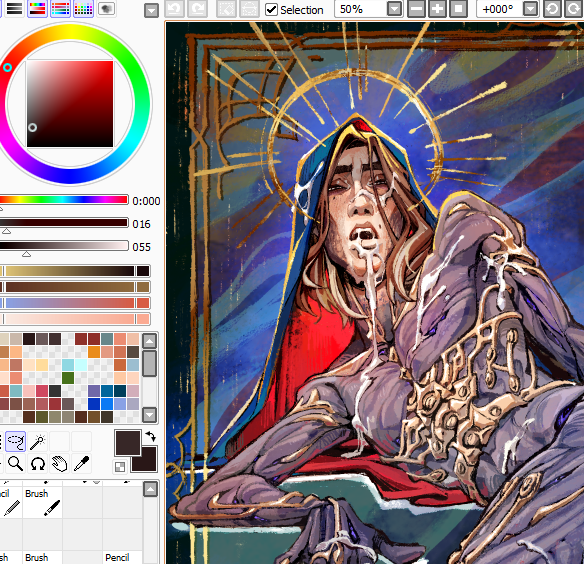Adjust the luminosity slider showing 055
The image size is (584, 564).
pos(64,246)
